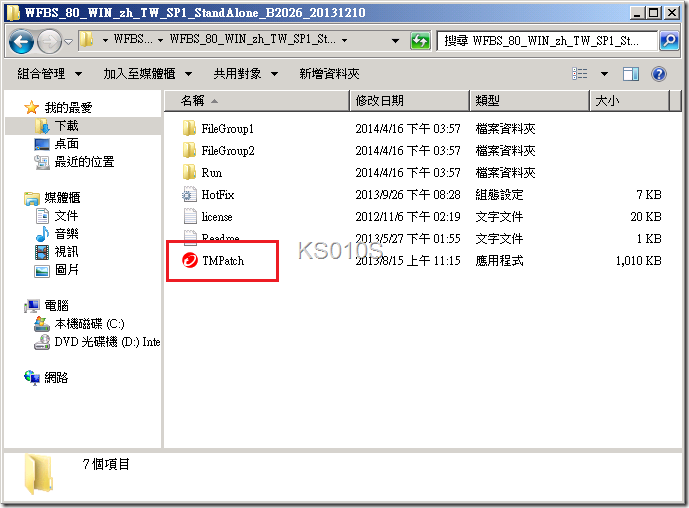This screenshot has height=508, width=689.
Task: Click the TMPatch application icon
Action: coord(190,260)
